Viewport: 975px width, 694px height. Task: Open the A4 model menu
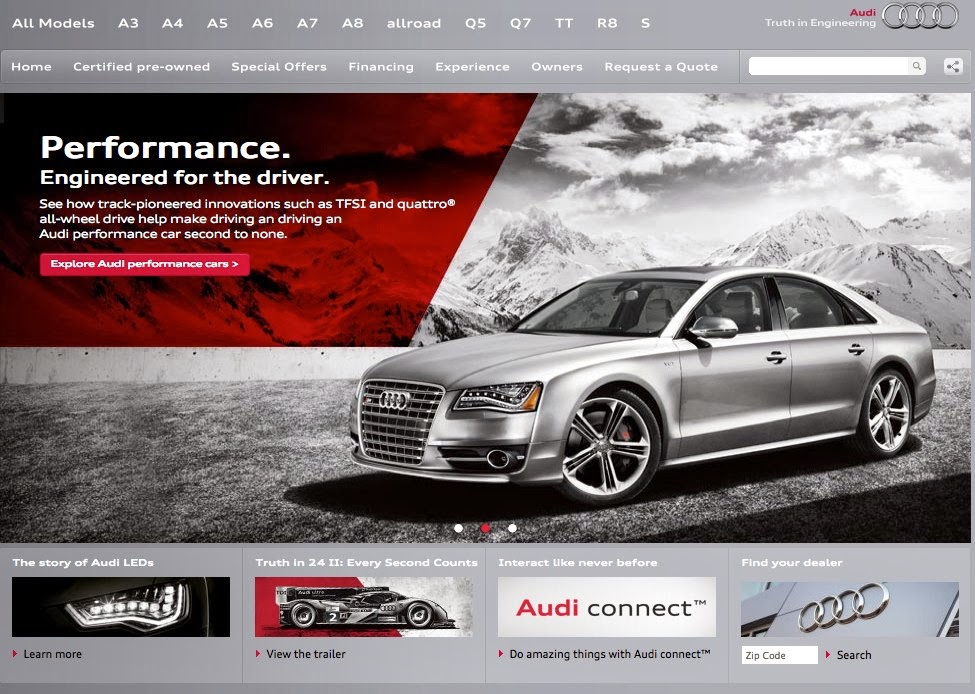point(172,23)
